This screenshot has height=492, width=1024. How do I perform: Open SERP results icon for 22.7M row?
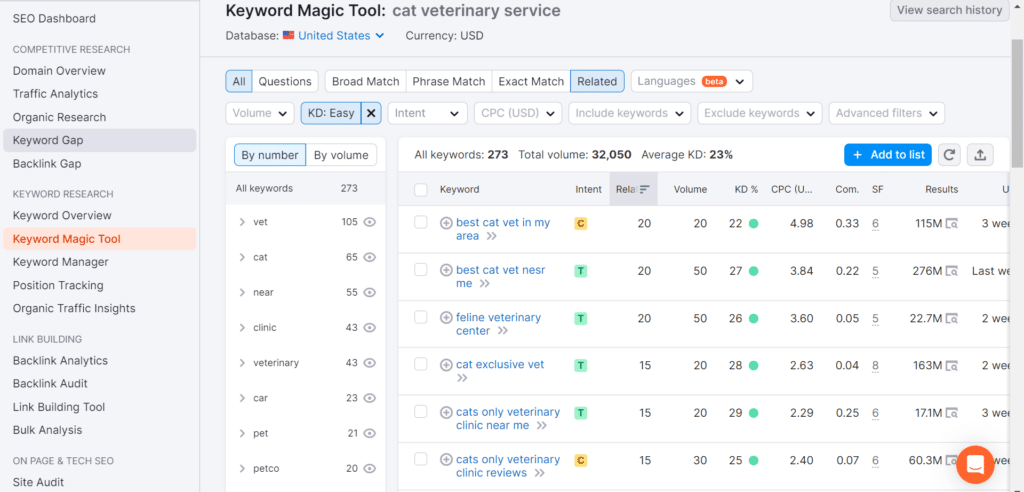(x=952, y=319)
